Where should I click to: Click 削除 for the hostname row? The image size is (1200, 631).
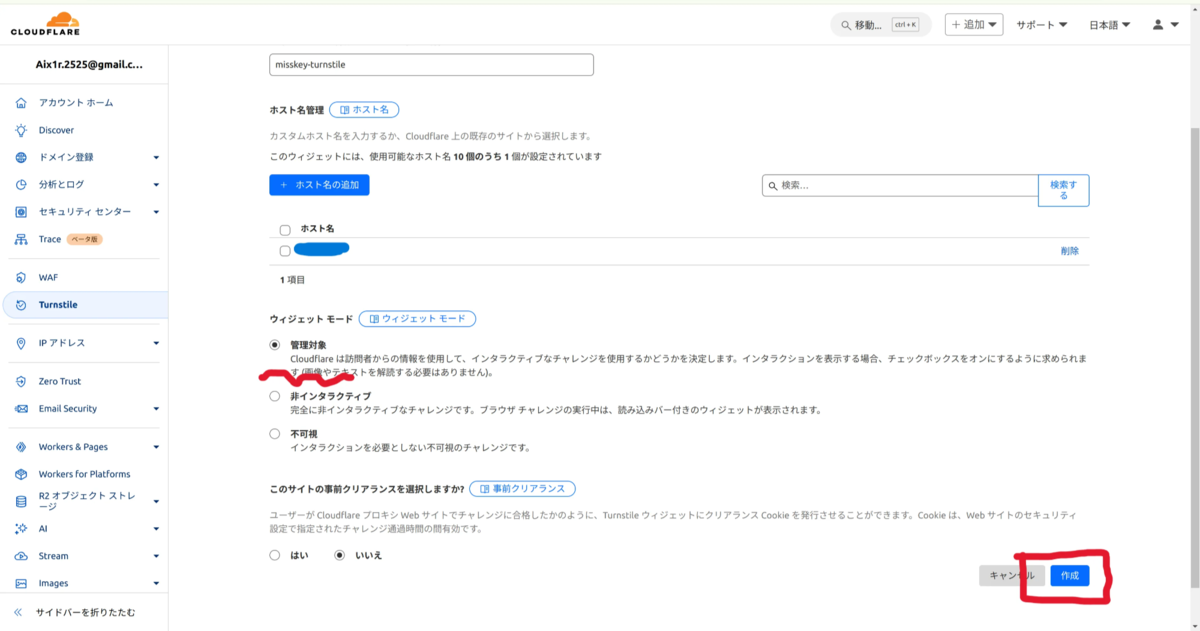(x=1070, y=251)
